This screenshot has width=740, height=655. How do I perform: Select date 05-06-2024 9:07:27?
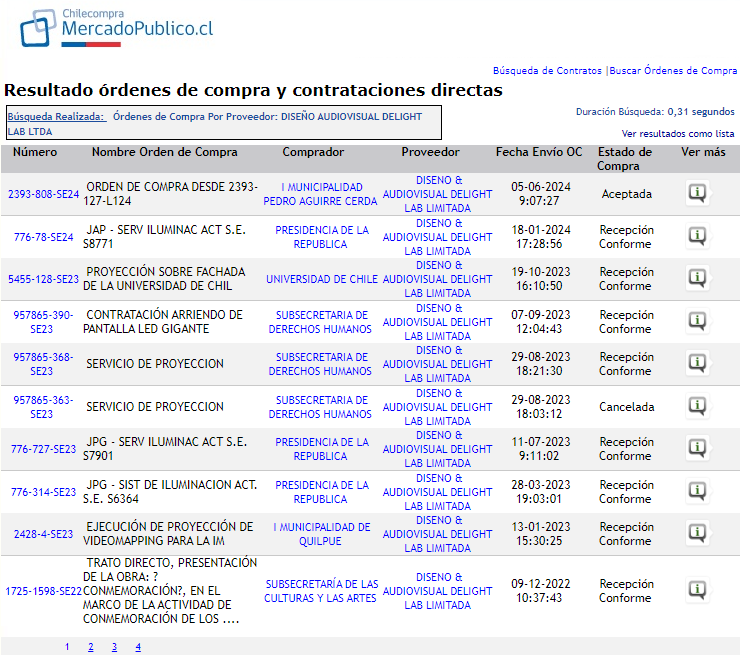(x=540, y=194)
